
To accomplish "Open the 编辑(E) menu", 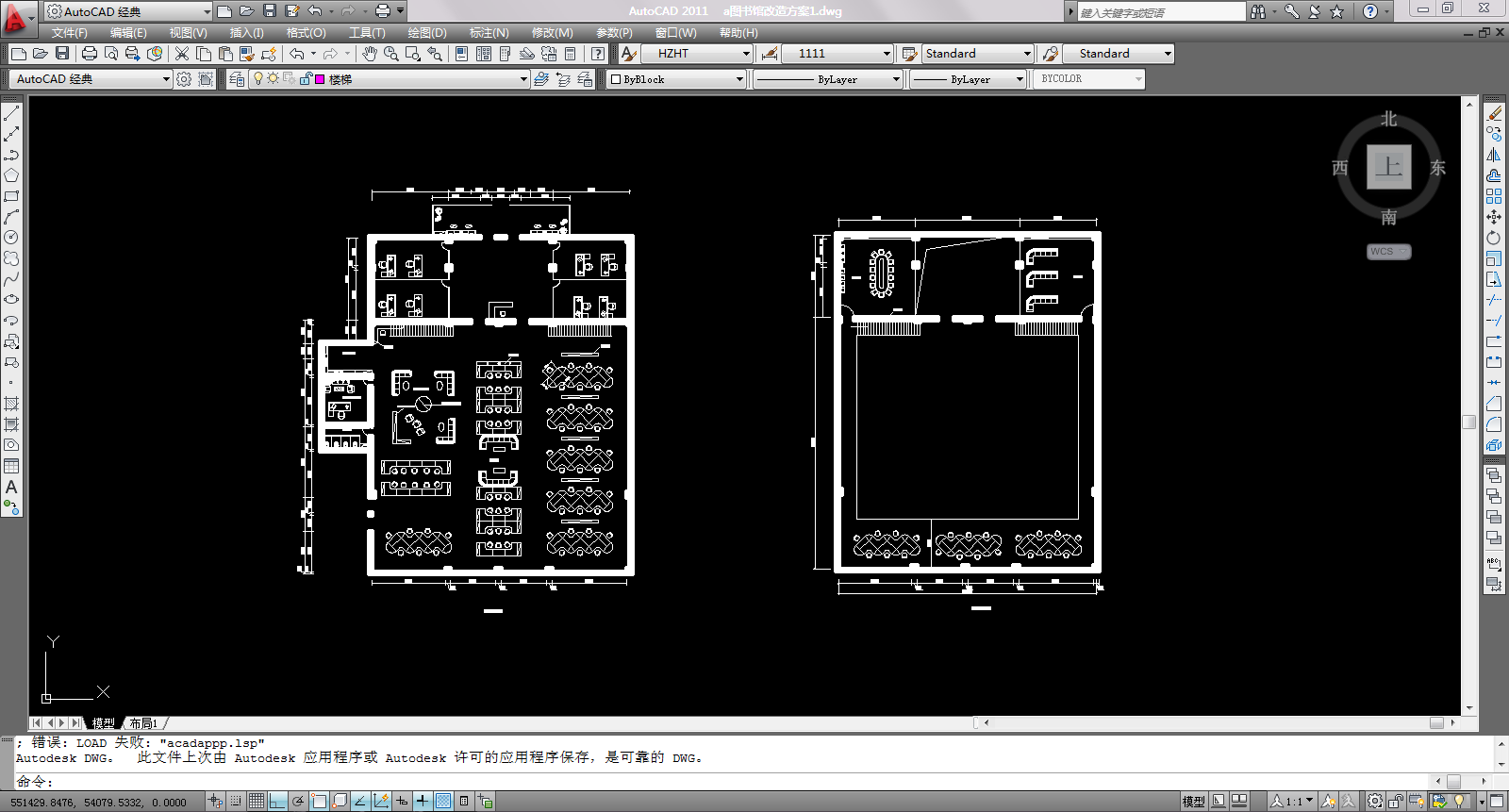I will coord(128,33).
